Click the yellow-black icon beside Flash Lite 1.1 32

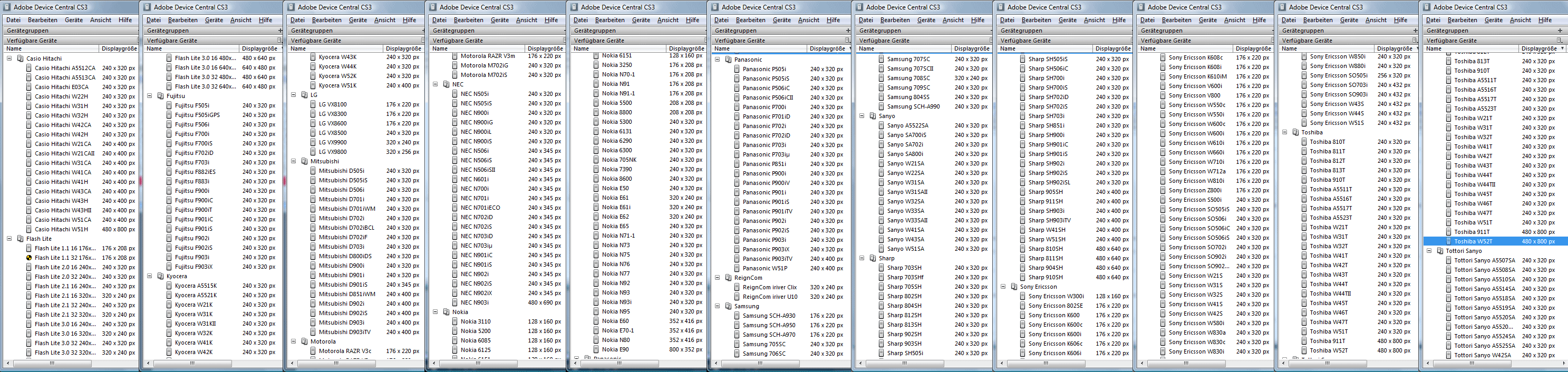[28, 258]
